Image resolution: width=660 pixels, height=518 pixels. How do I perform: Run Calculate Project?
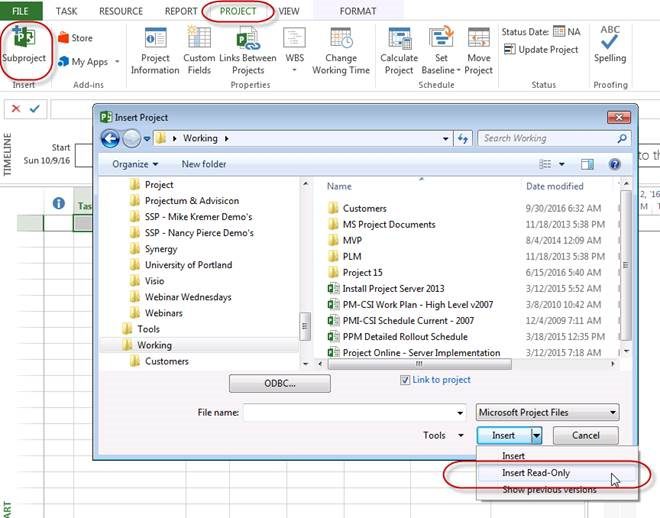point(399,51)
